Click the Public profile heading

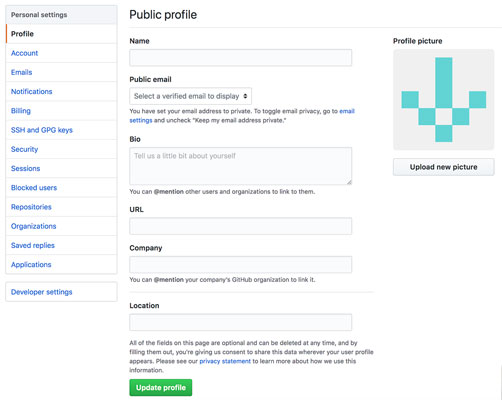[x=163, y=15]
